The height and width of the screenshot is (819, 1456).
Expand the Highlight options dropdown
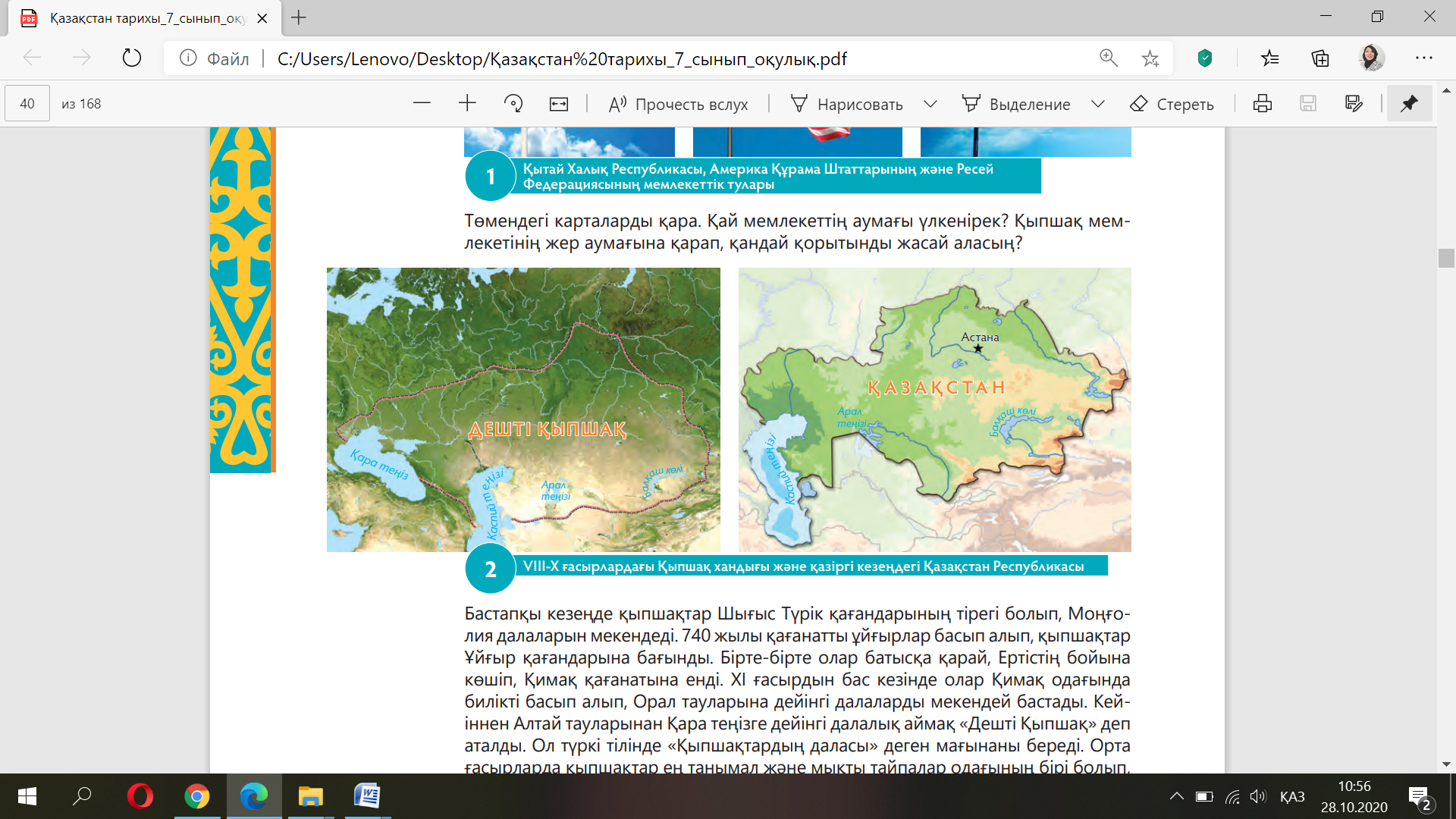pos(1097,104)
